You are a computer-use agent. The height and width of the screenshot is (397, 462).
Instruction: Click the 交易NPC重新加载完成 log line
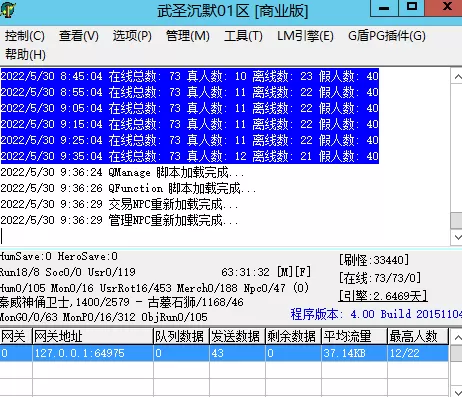tap(119, 204)
